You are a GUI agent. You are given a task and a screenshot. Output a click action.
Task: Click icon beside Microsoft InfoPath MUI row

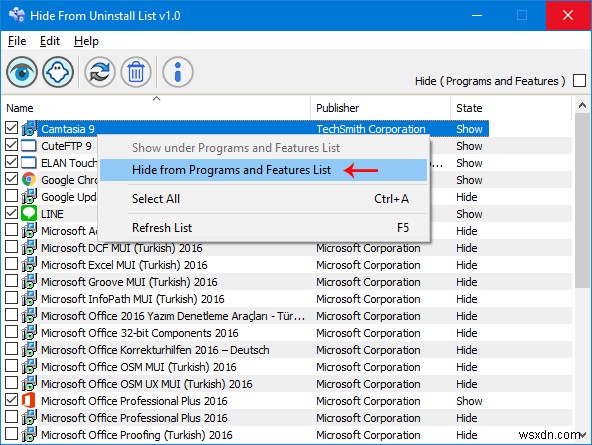(x=29, y=298)
